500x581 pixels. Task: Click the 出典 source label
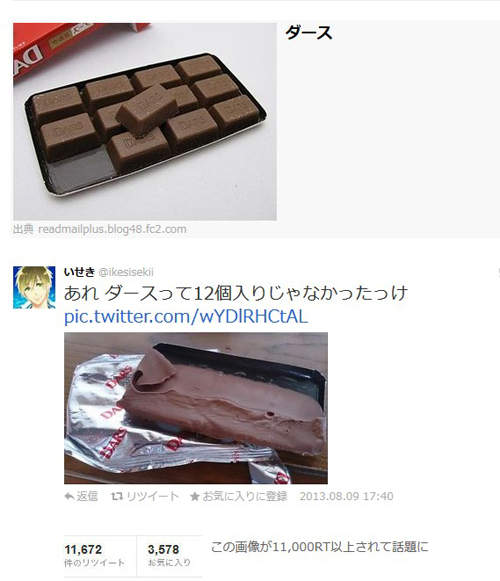[23, 229]
